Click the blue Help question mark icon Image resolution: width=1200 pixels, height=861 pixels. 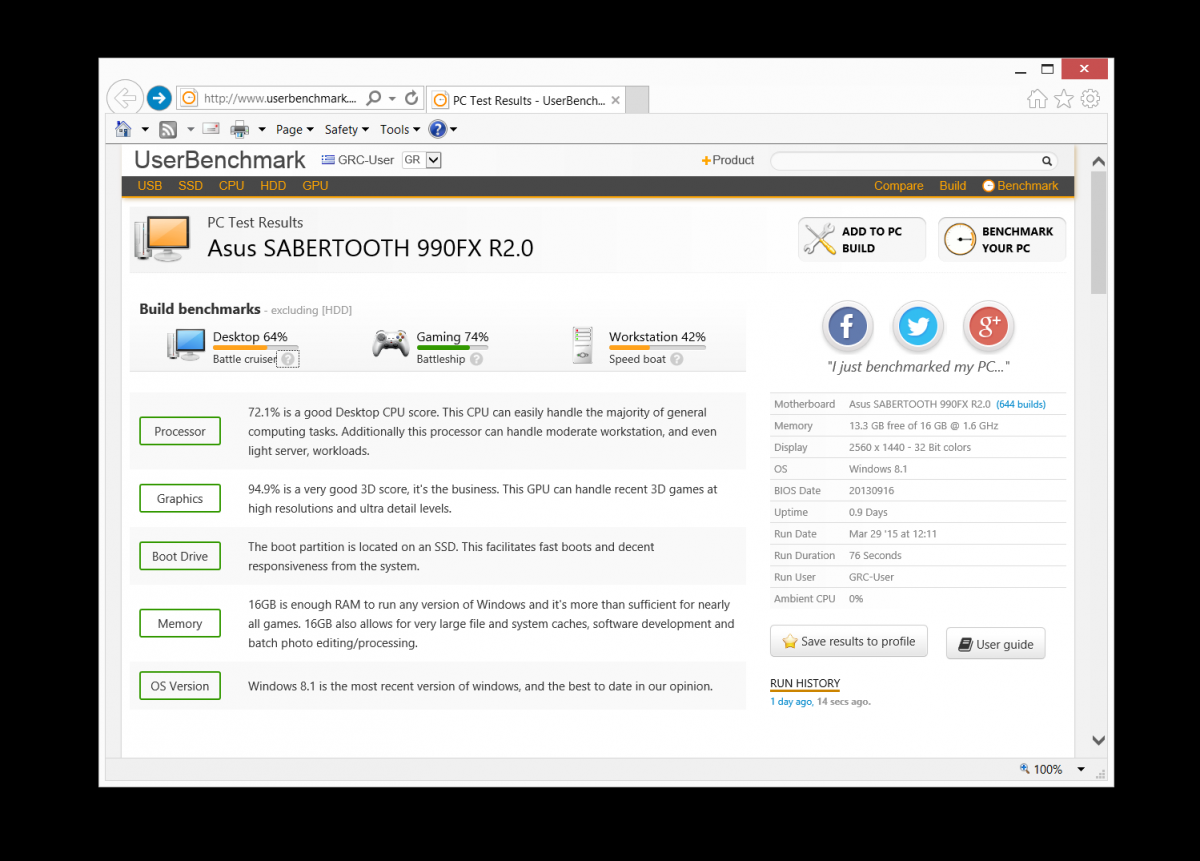point(437,129)
